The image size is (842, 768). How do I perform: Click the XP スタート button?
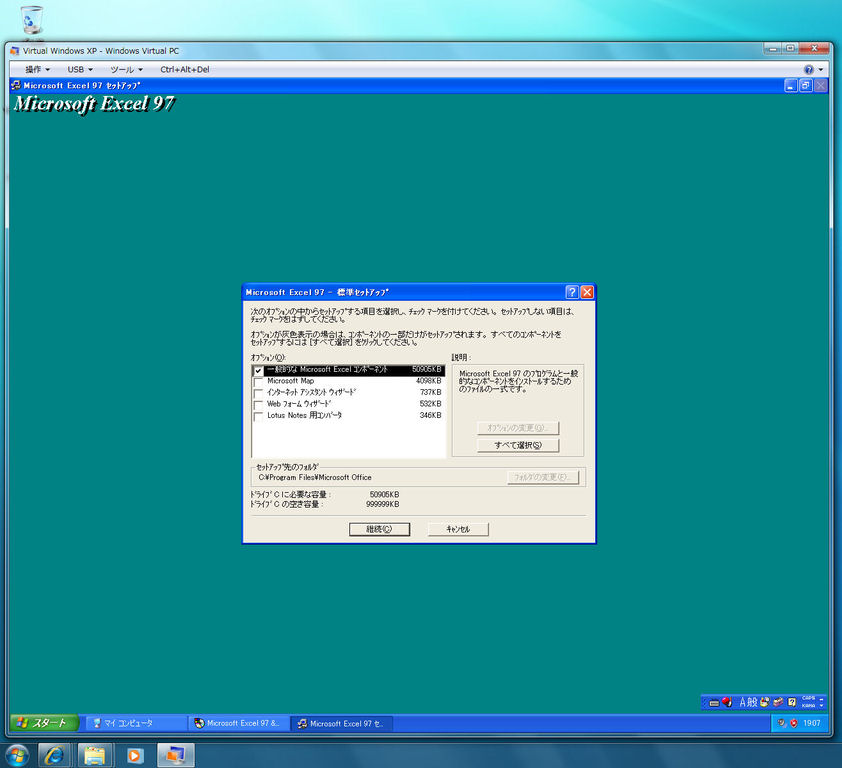click(x=44, y=723)
